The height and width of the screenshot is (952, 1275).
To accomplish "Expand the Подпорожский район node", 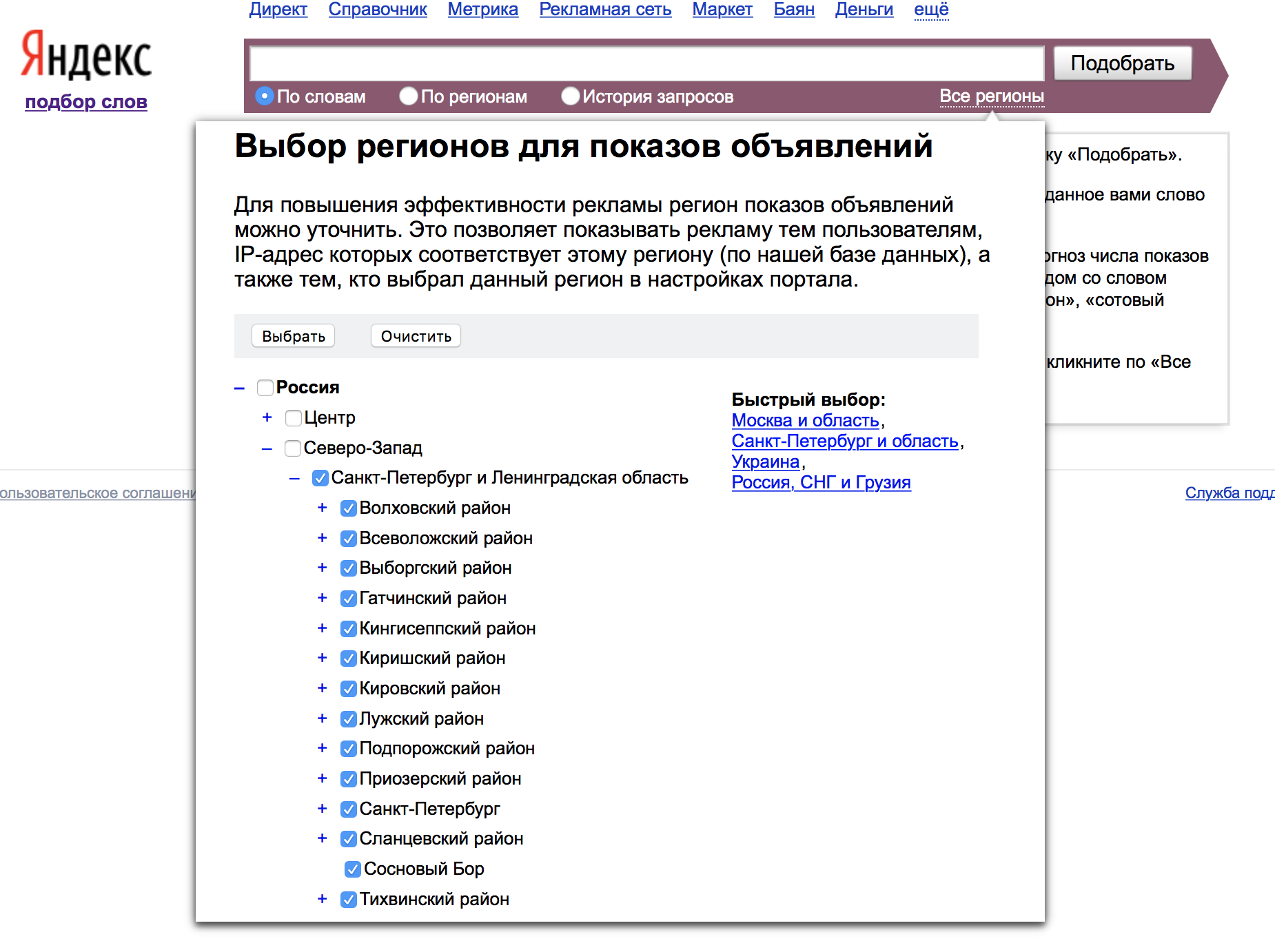I will (323, 748).
